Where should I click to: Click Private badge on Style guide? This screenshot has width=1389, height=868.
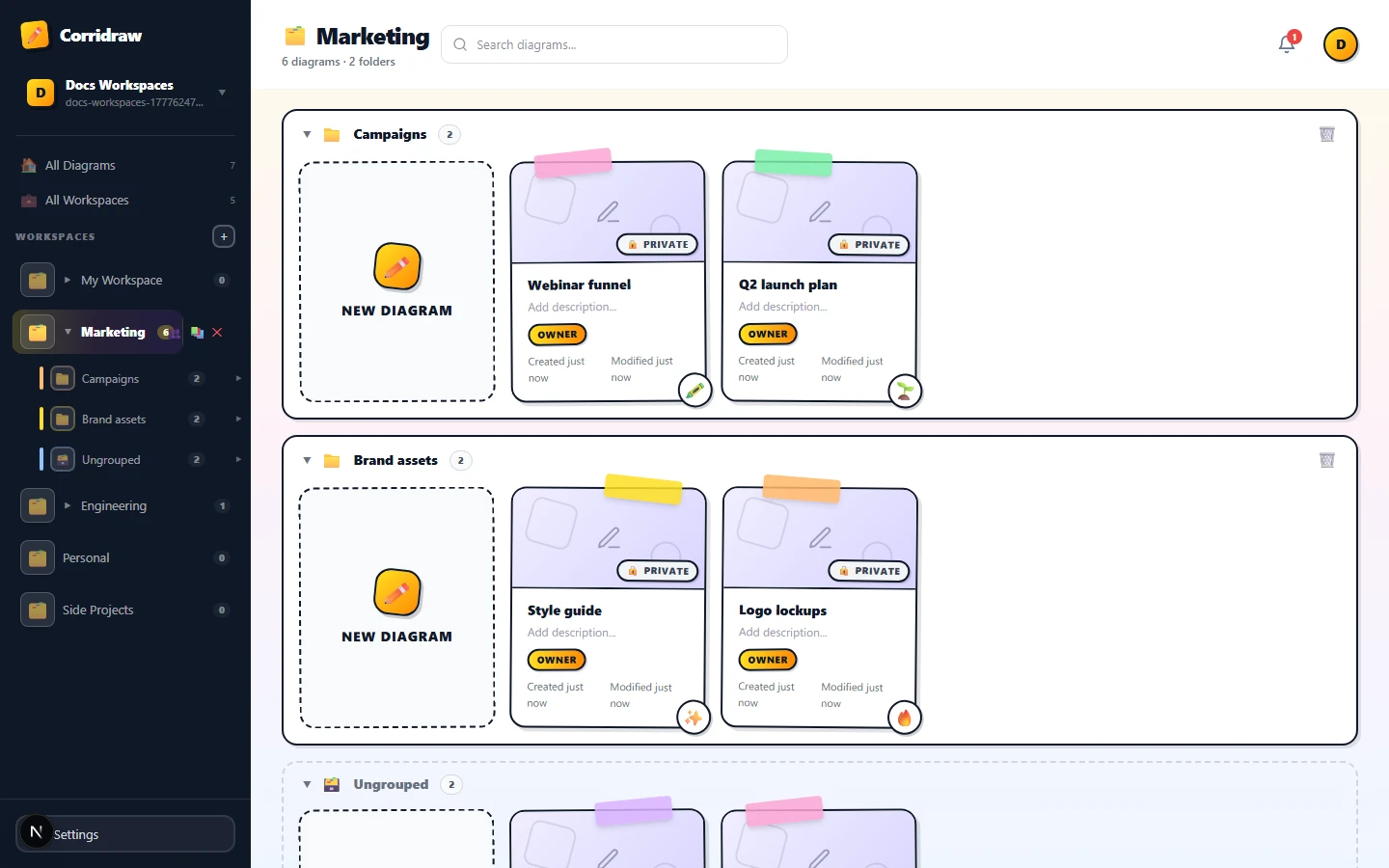pyautogui.click(x=658, y=571)
